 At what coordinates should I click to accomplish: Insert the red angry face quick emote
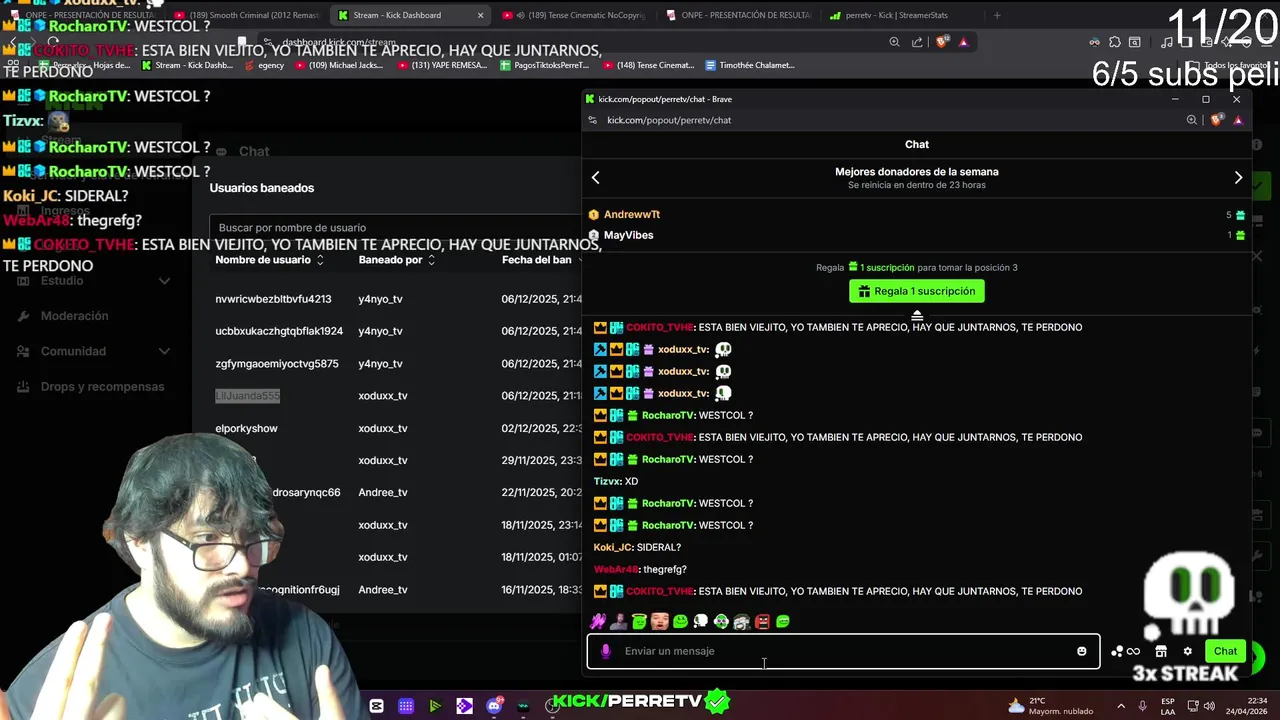coord(762,621)
